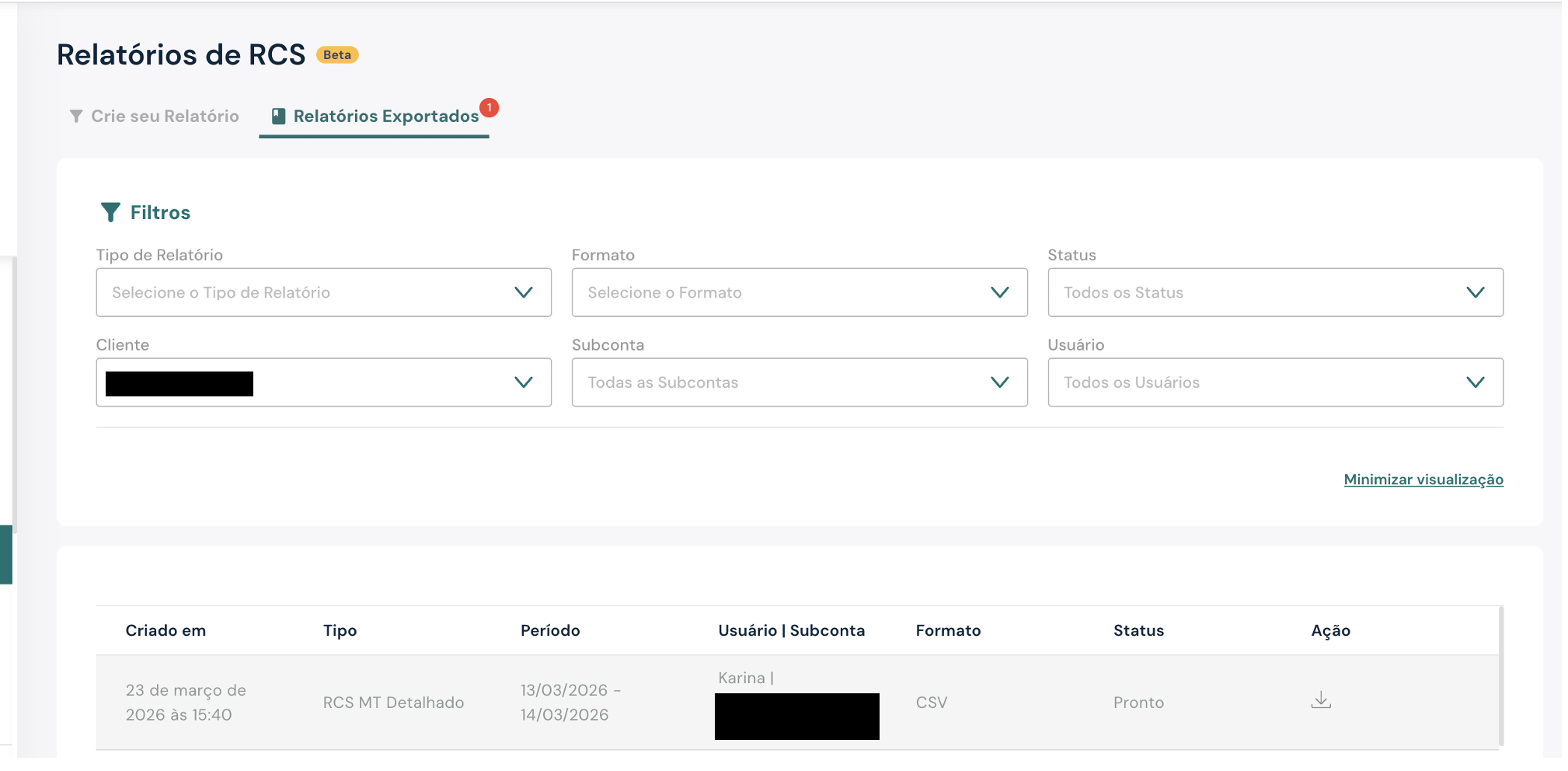Select the Relatórios Exportados tab
This screenshot has height=771, width=1568.
click(x=385, y=117)
